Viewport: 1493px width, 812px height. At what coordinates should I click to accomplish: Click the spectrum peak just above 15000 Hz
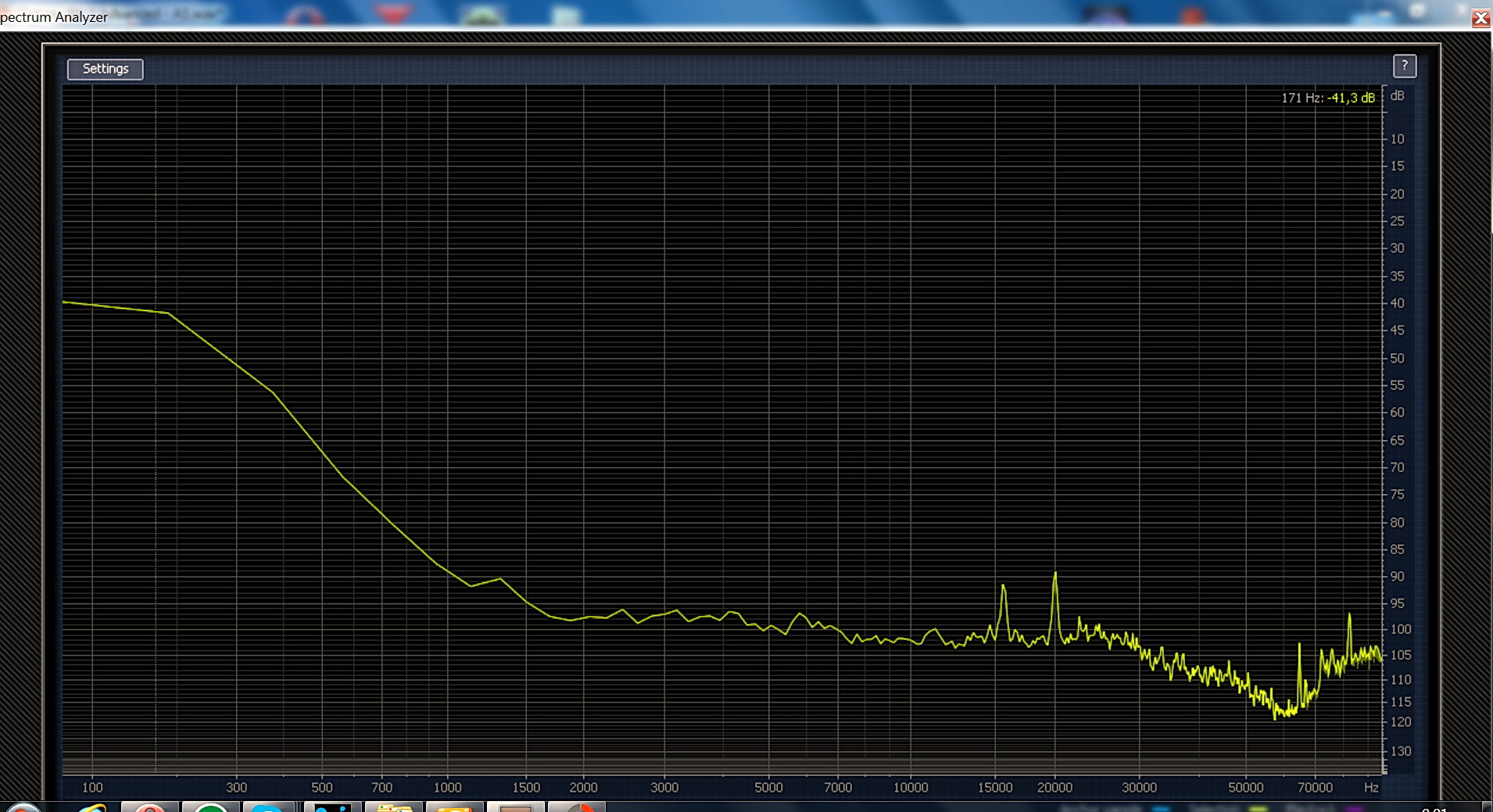(x=1003, y=587)
